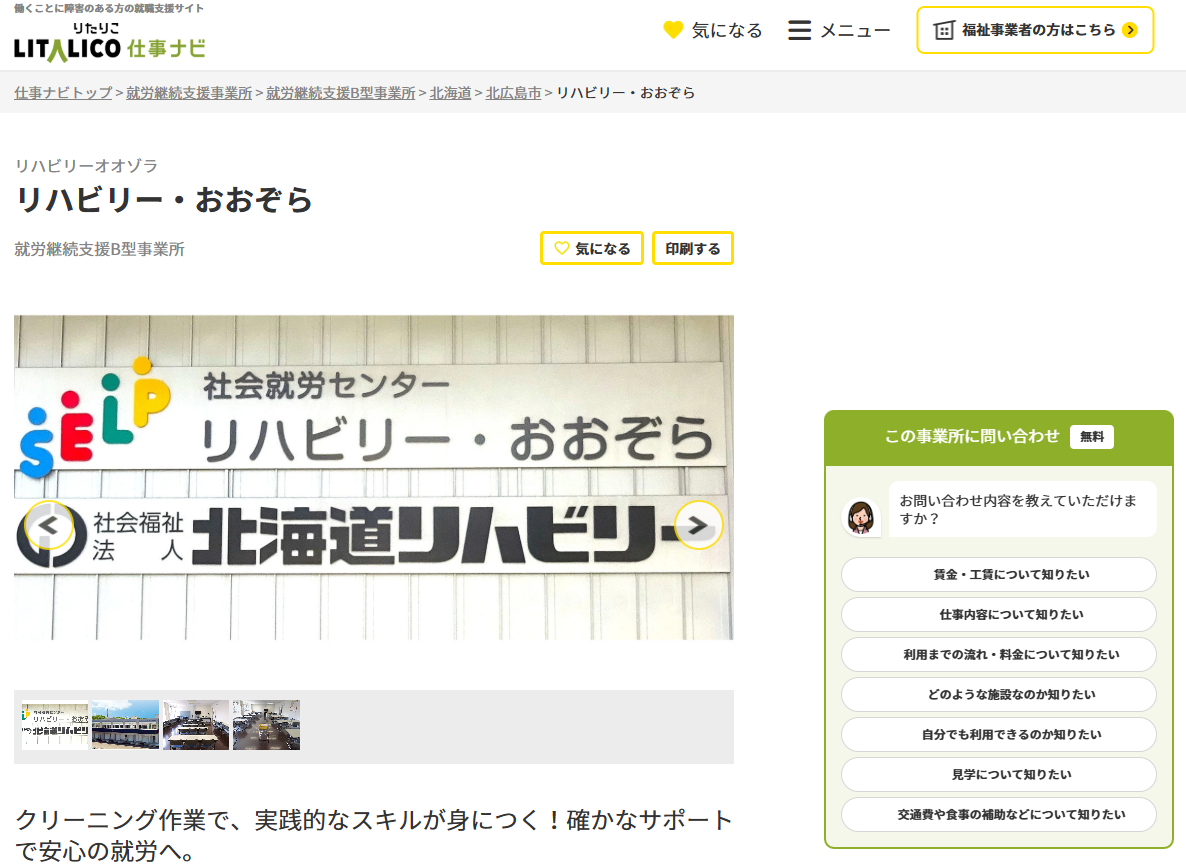Image resolution: width=1186 pixels, height=864 pixels.
Task: Select the third thumbnail of workroom
Action: coord(196,725)
